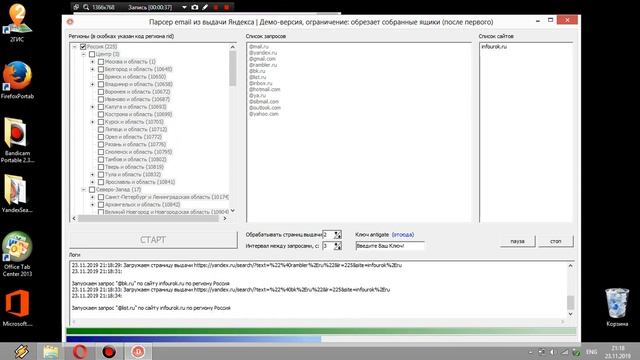Expand the Тула и область node
Image resolution: width=640 pixels, height=360 pixels.
tap(93, 174)
